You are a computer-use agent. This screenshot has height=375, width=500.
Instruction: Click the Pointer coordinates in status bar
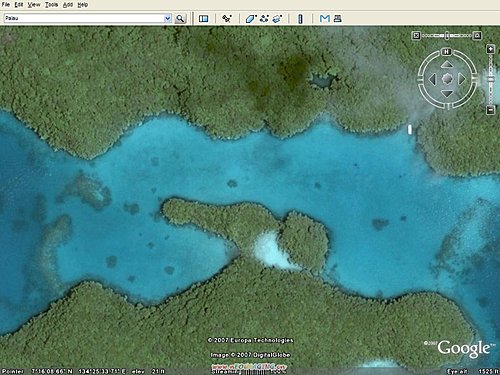[x=64, y=371]
